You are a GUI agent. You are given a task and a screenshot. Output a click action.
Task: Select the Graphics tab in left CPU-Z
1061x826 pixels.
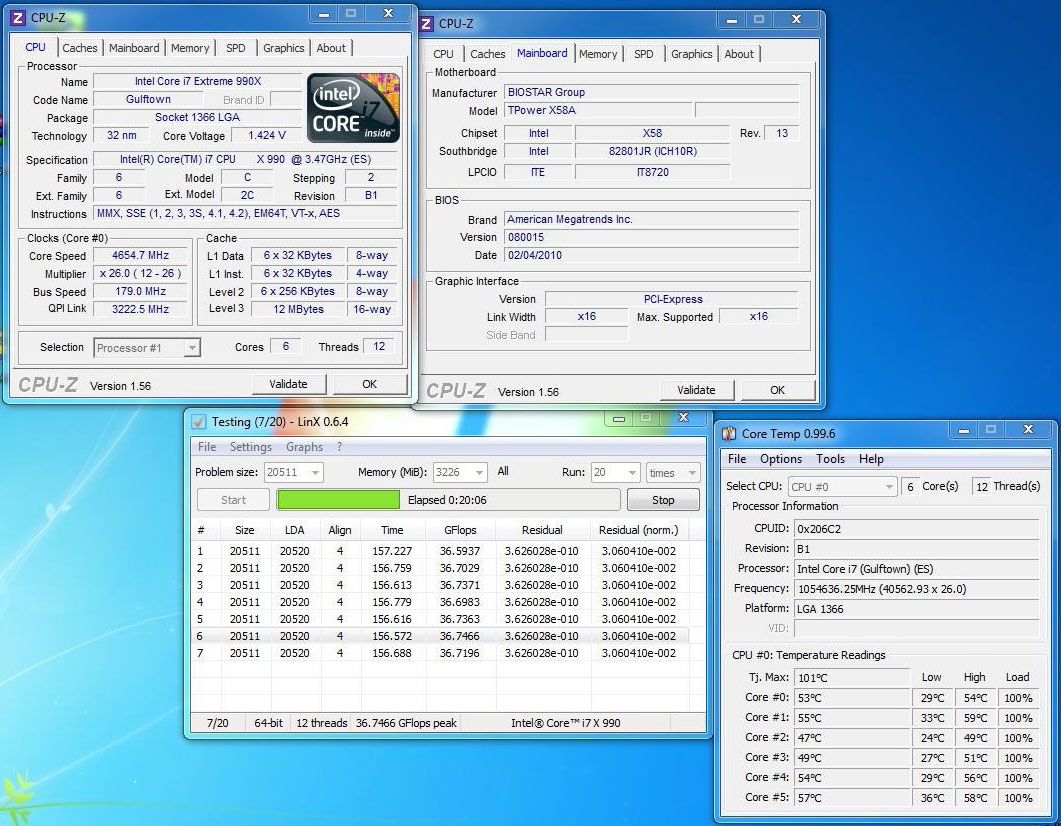(284, 48)
